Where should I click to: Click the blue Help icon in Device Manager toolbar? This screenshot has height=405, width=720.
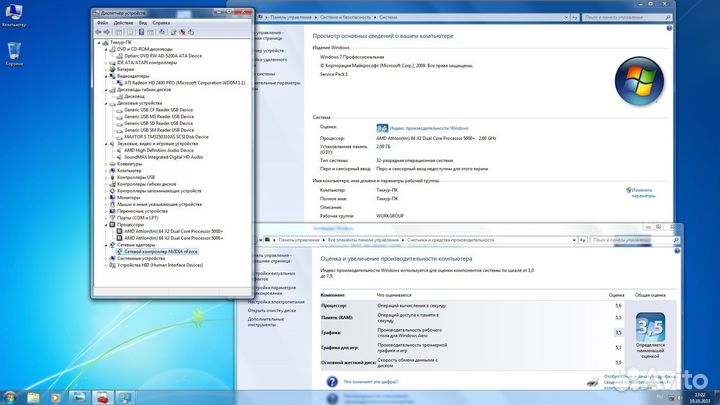[x=141, y=32]
